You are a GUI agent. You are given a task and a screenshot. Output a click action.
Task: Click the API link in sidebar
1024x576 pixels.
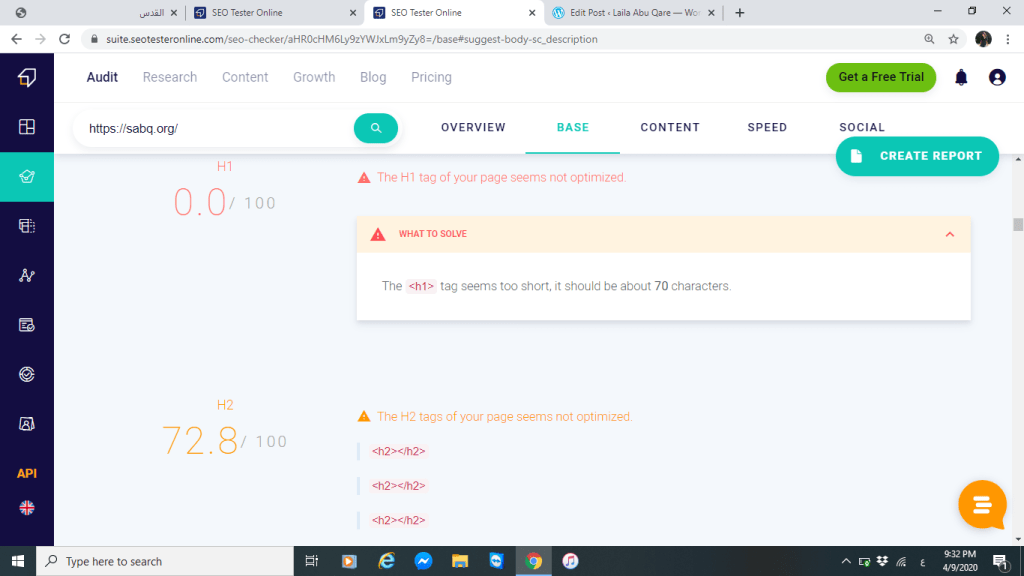point(27,473)
